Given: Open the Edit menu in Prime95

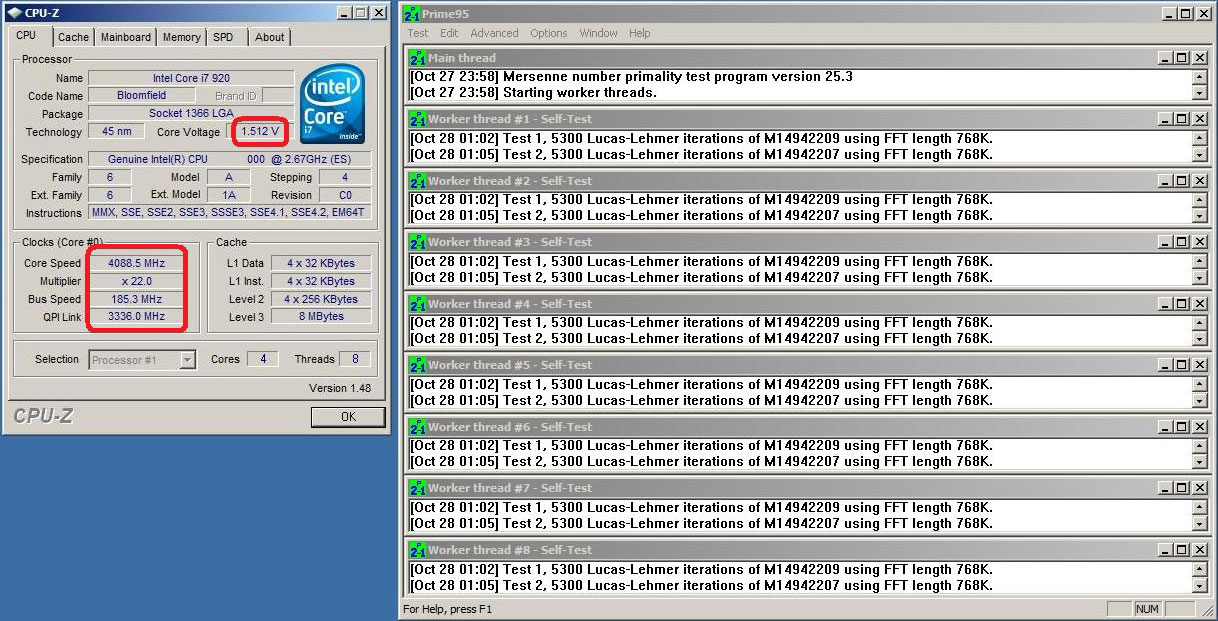Looking at the screenshot, I should [x=449, y=33].
